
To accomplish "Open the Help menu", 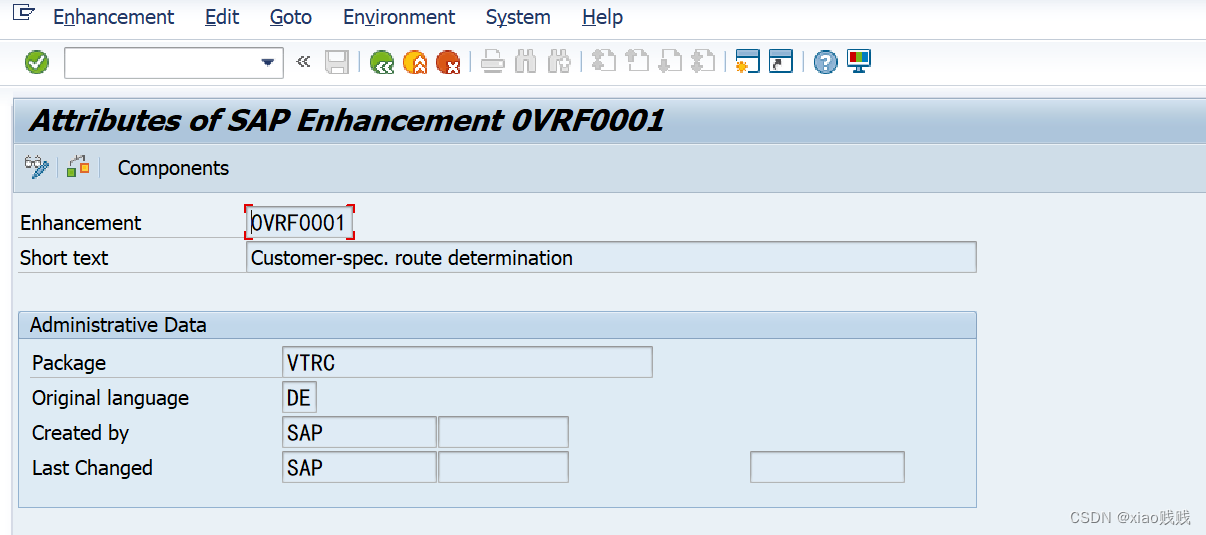I will pyautogui.click(x=602, y=17).
